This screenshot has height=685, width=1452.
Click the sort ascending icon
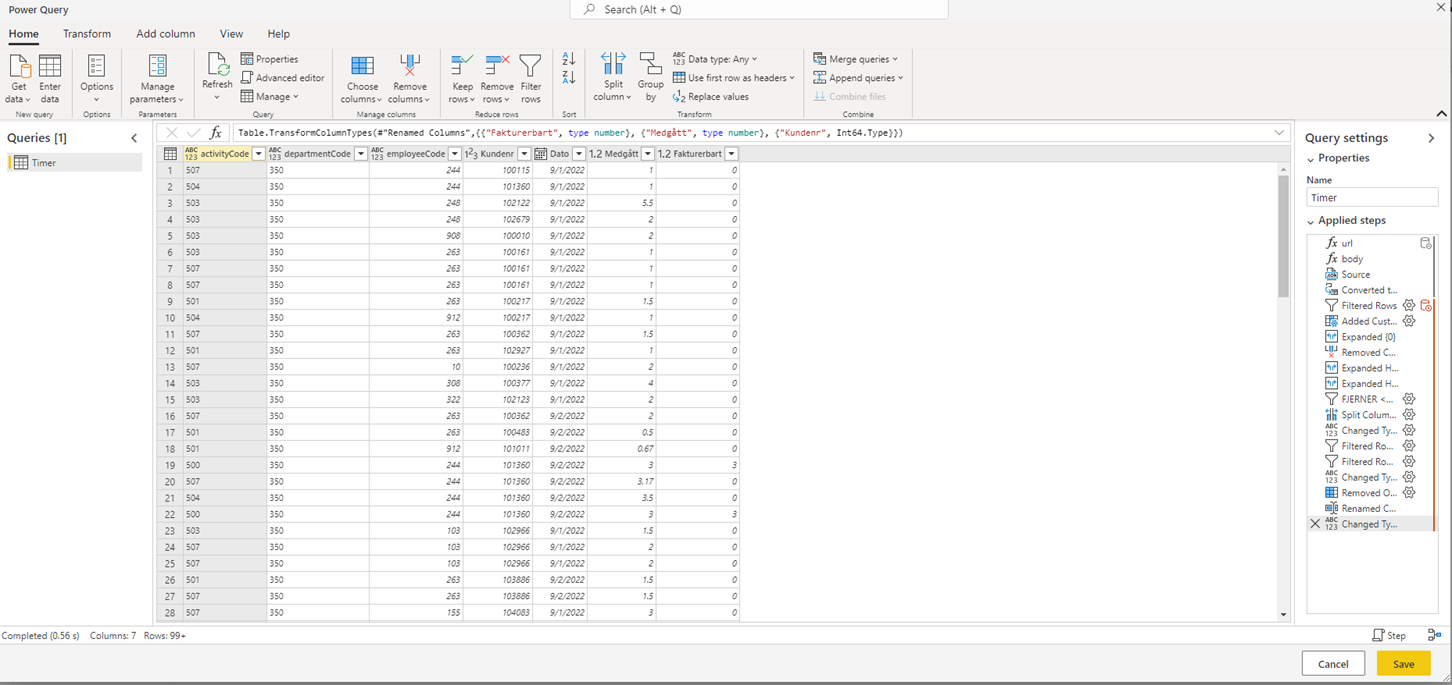tap(567, 60)
